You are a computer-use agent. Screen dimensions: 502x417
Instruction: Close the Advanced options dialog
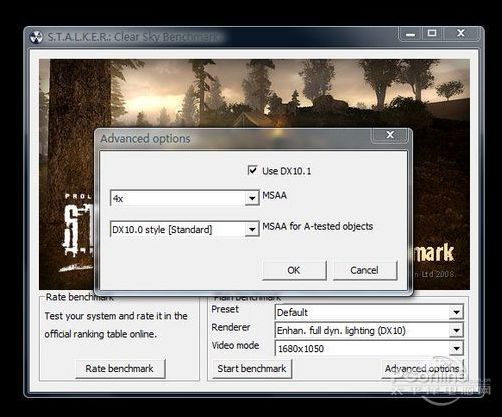390,135
